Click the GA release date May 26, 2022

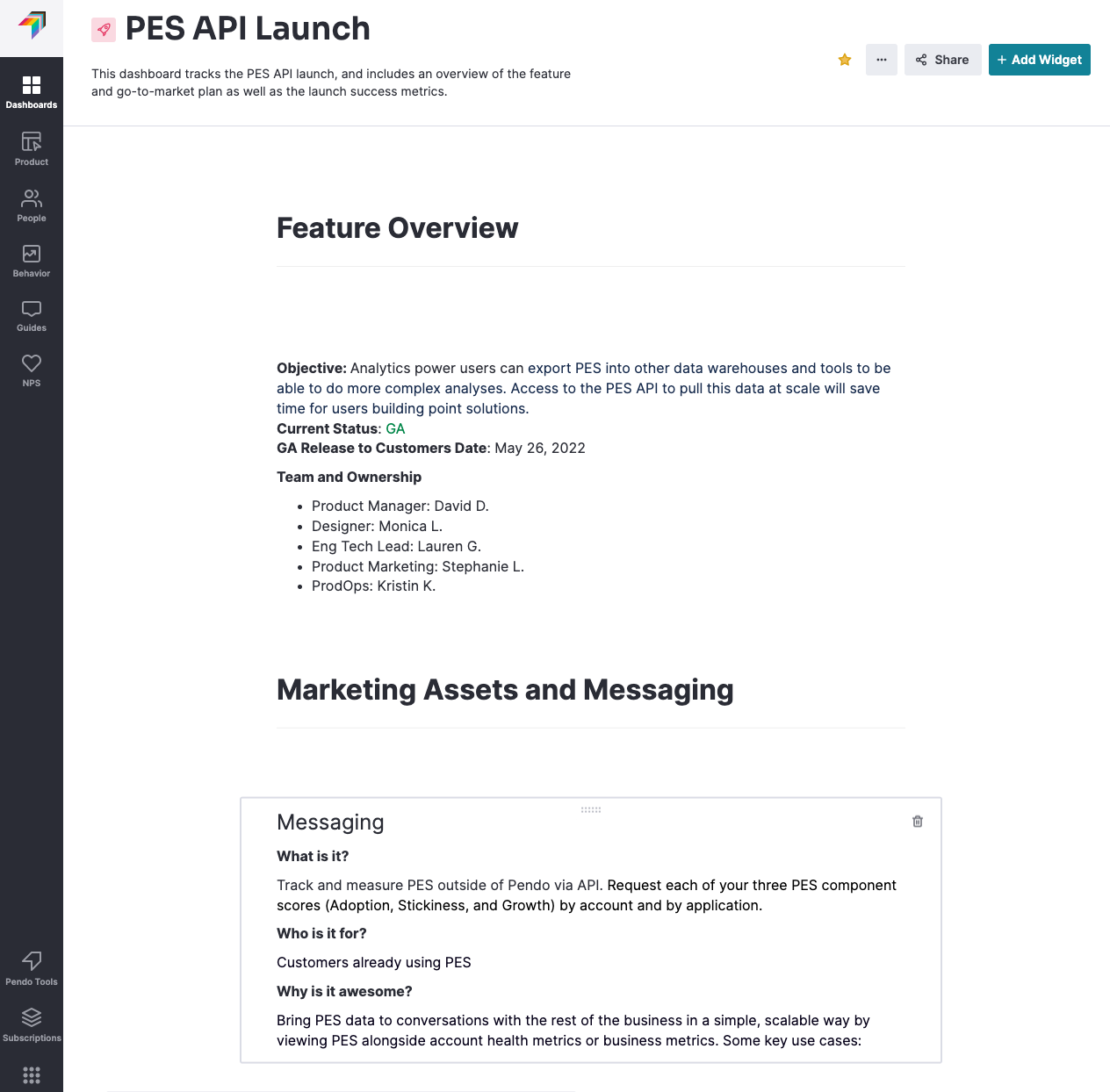pyautogui.click(x=540, y=448)
